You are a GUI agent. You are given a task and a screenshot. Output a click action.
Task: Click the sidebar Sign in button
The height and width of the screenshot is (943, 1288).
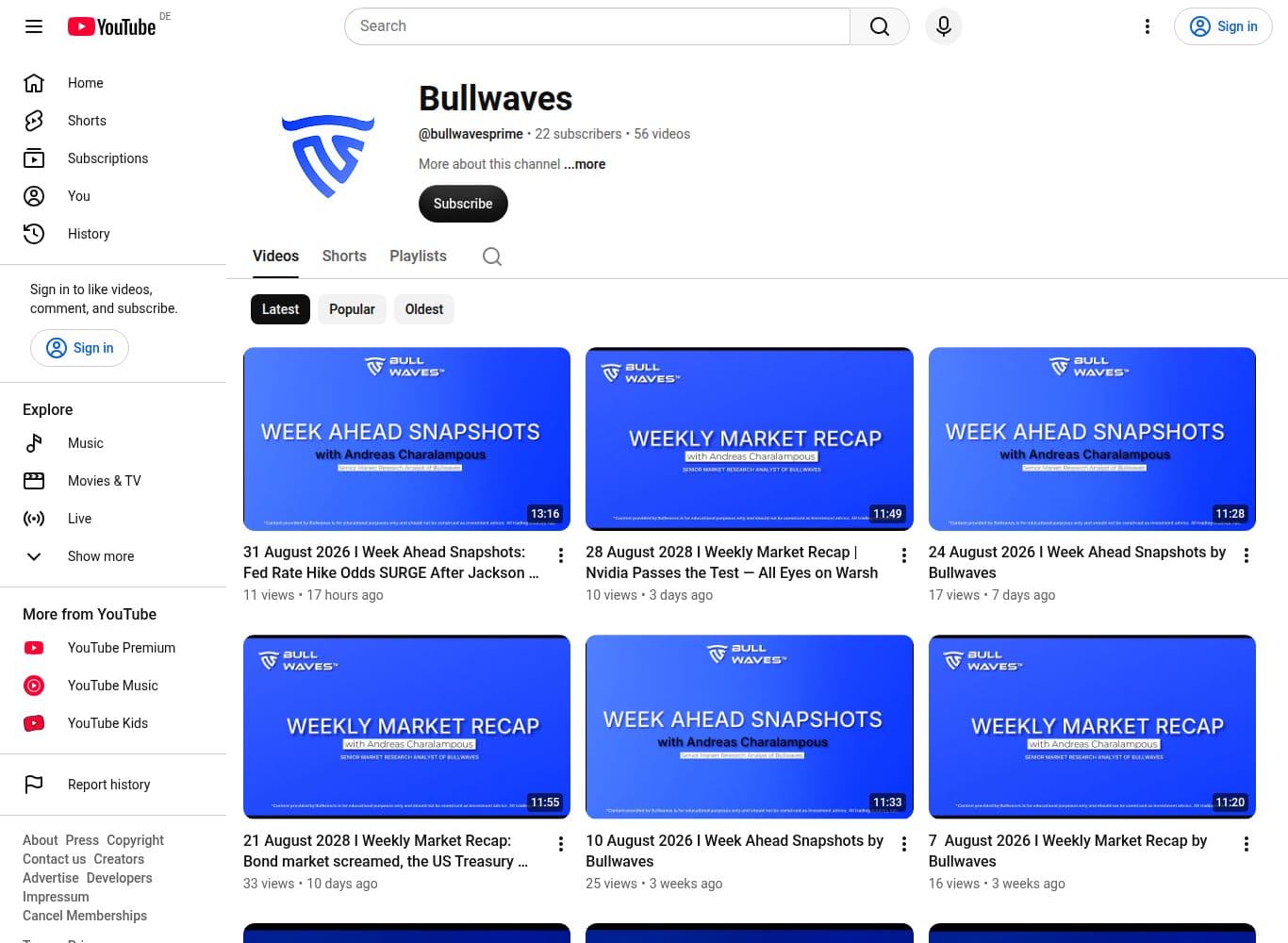coord(80,348)
